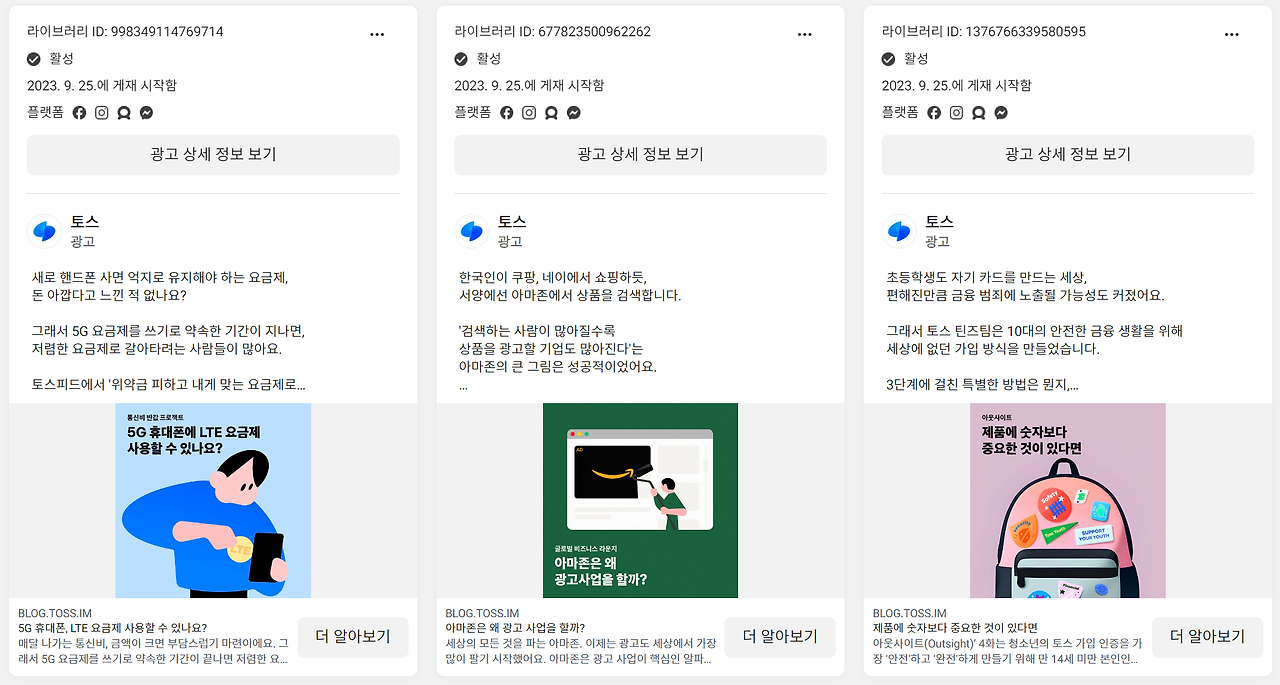
Task: Click Toss logo in the Amazon ad
Action: click(x=472, y=231)
